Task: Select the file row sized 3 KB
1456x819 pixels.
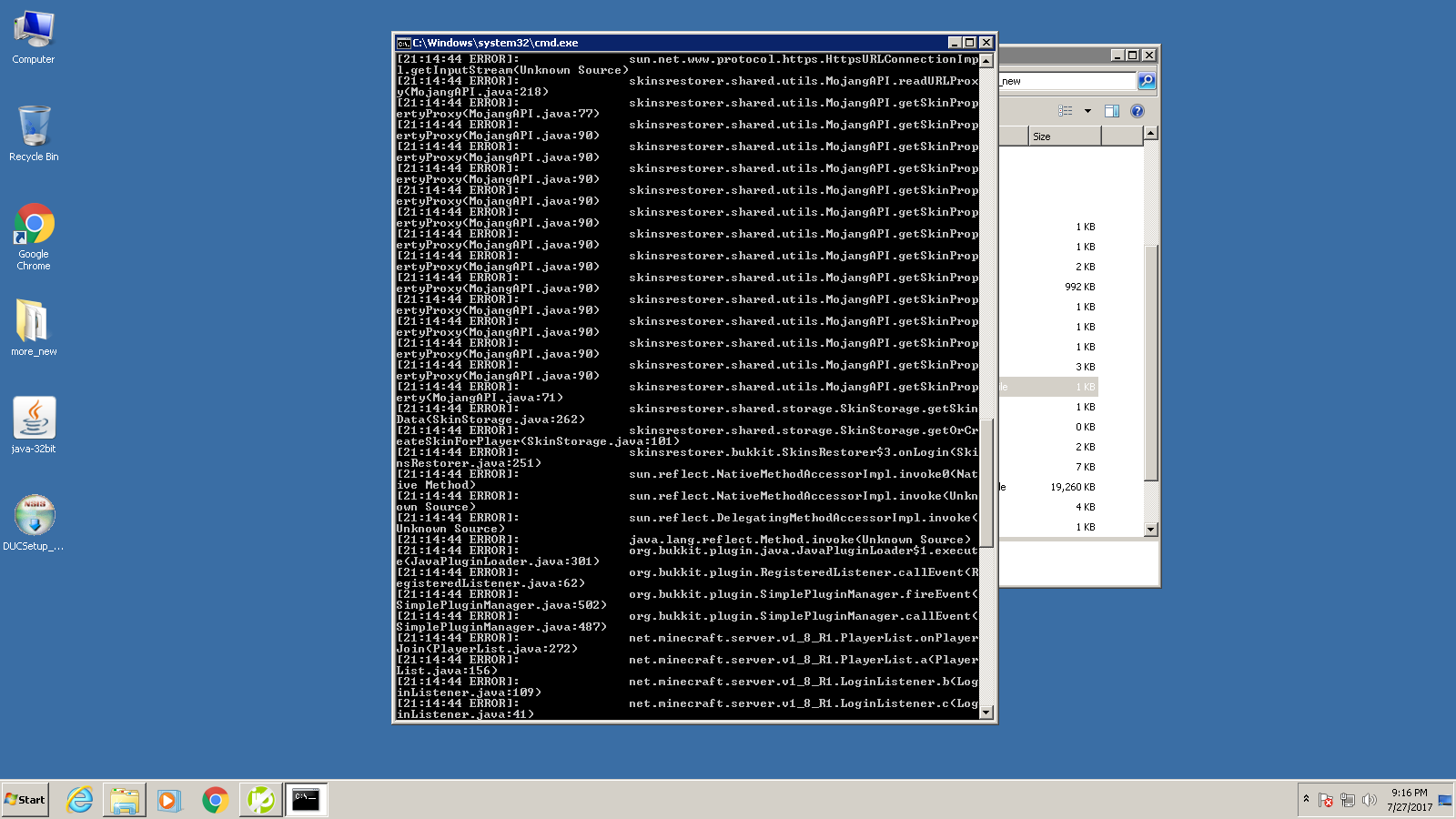Action: pyautogui.click(x=1048, y=367)
